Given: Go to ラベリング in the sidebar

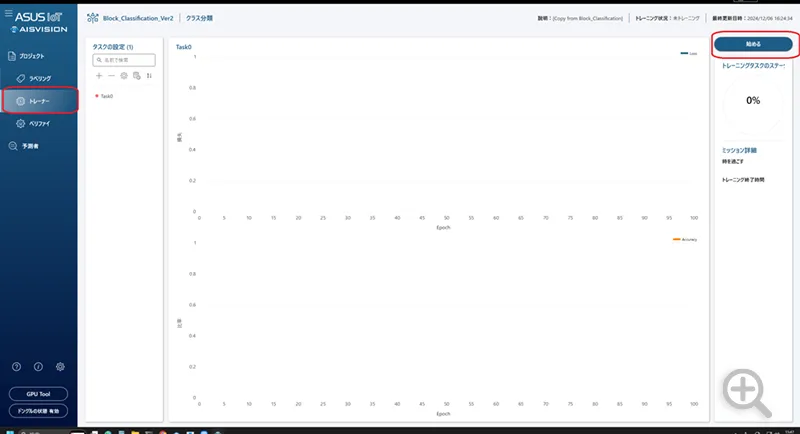Looking at the screenshot, I should tap(33, 79).
